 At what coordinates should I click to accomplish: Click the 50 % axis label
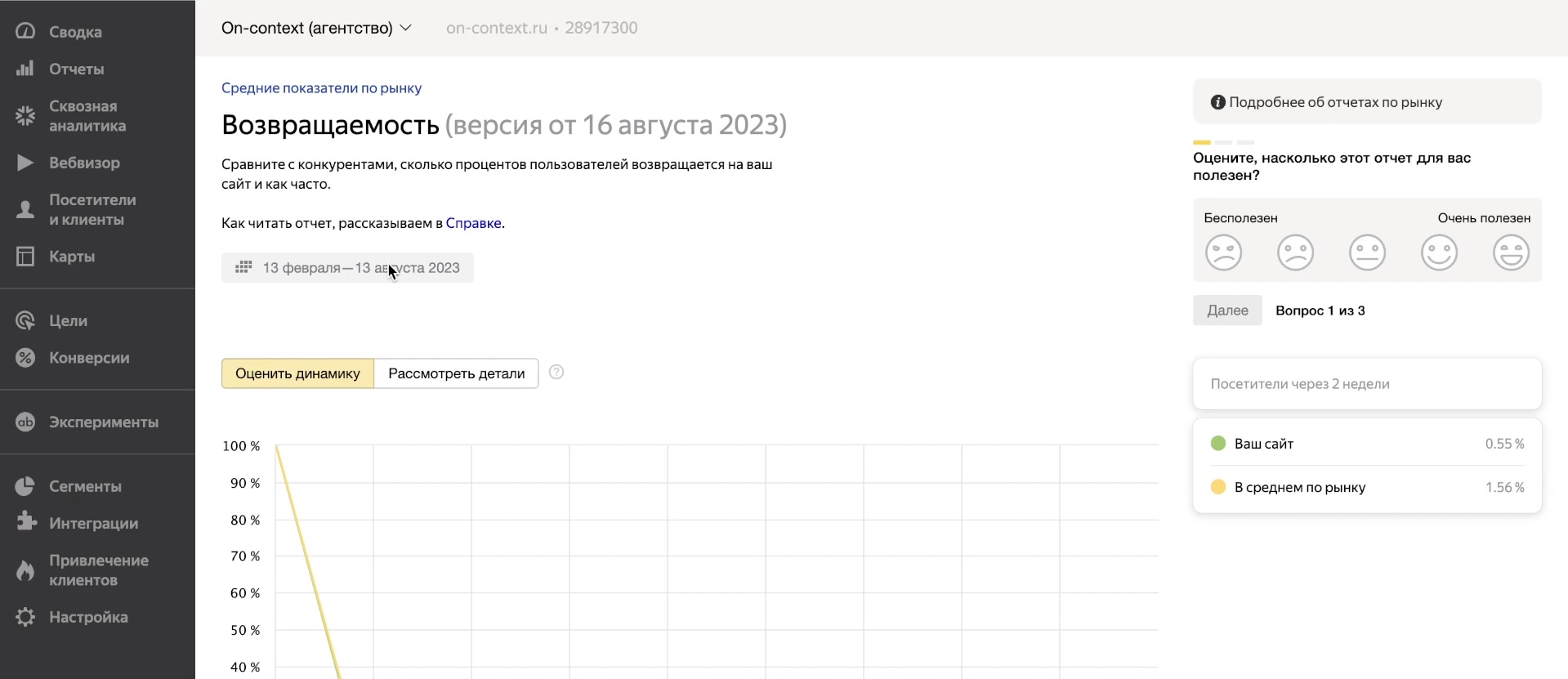point(245,630)
